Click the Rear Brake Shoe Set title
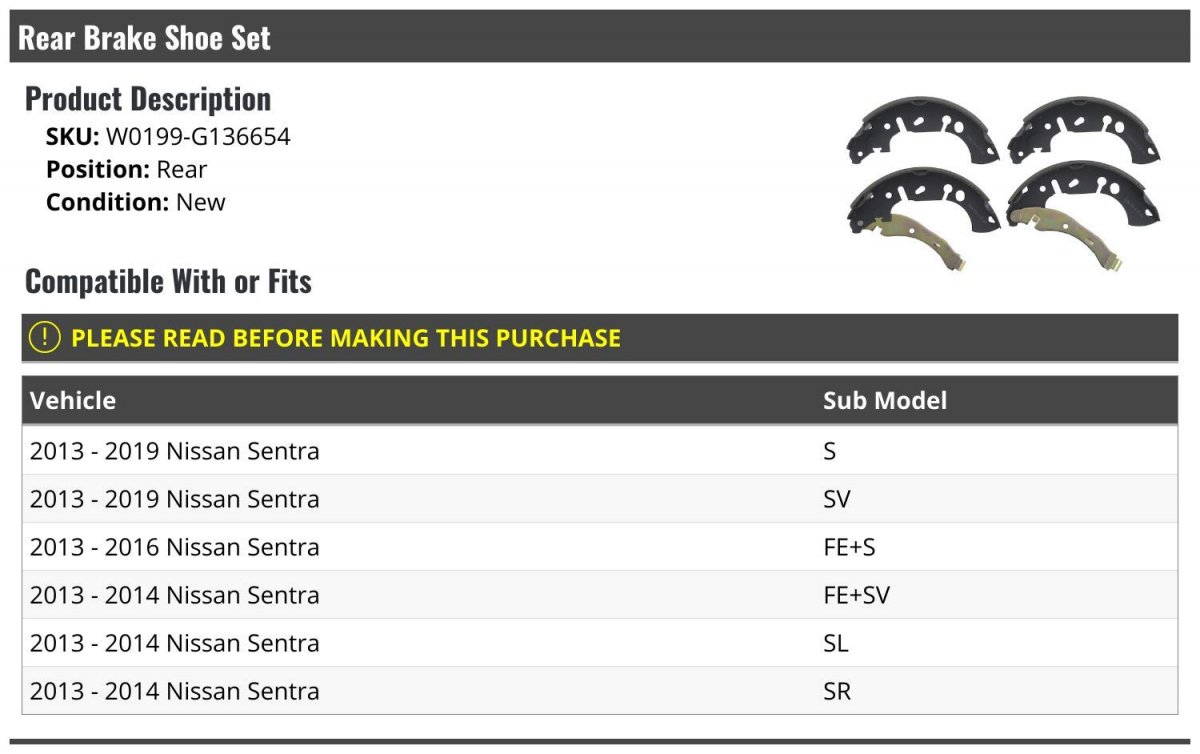1200x754 pixels. pyautogui.click(x=145, y=38)
